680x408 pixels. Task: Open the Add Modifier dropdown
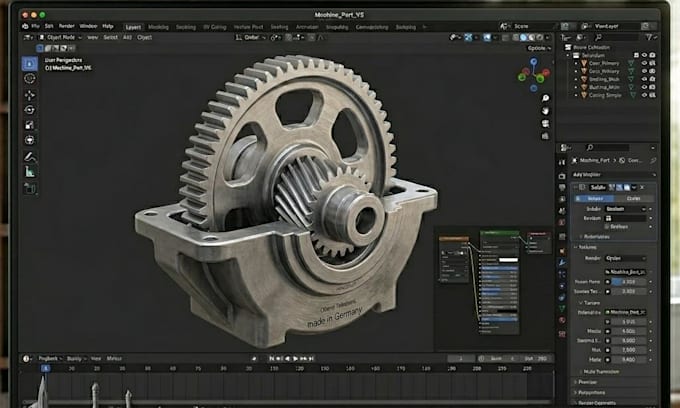click(613, 175)
